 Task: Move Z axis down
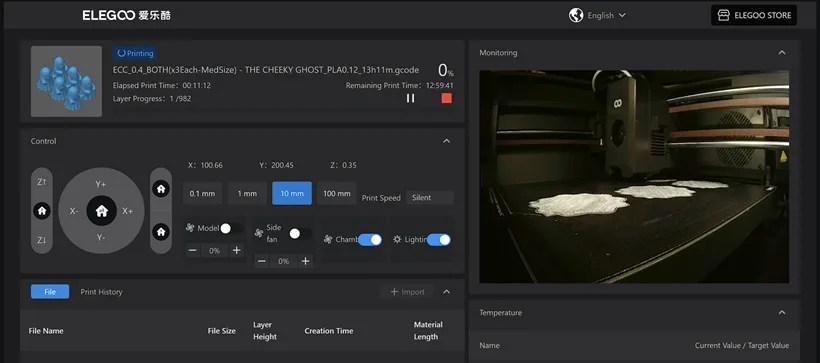click(x=42, y=240)
